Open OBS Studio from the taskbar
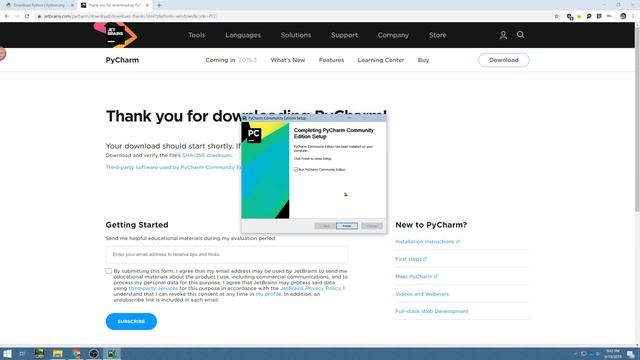The height and width of the screenshot is (360, 640). tap(94, 353)
